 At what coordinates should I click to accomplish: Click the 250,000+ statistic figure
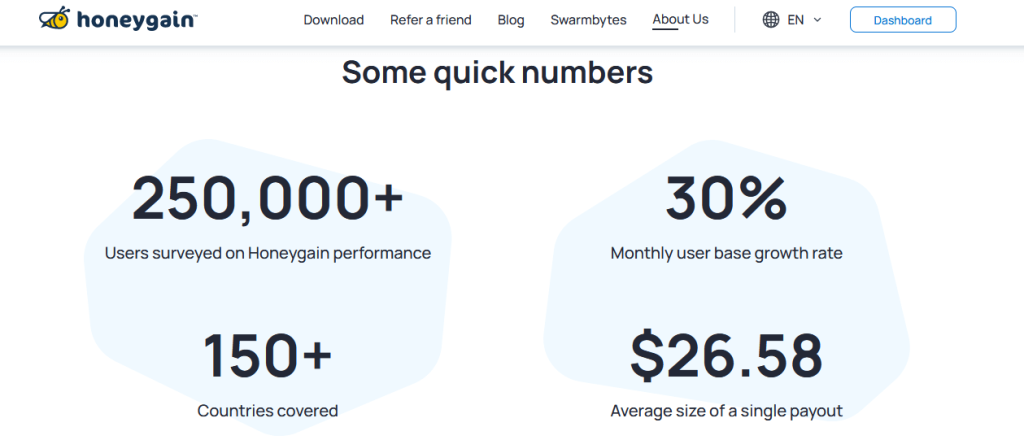268,198
